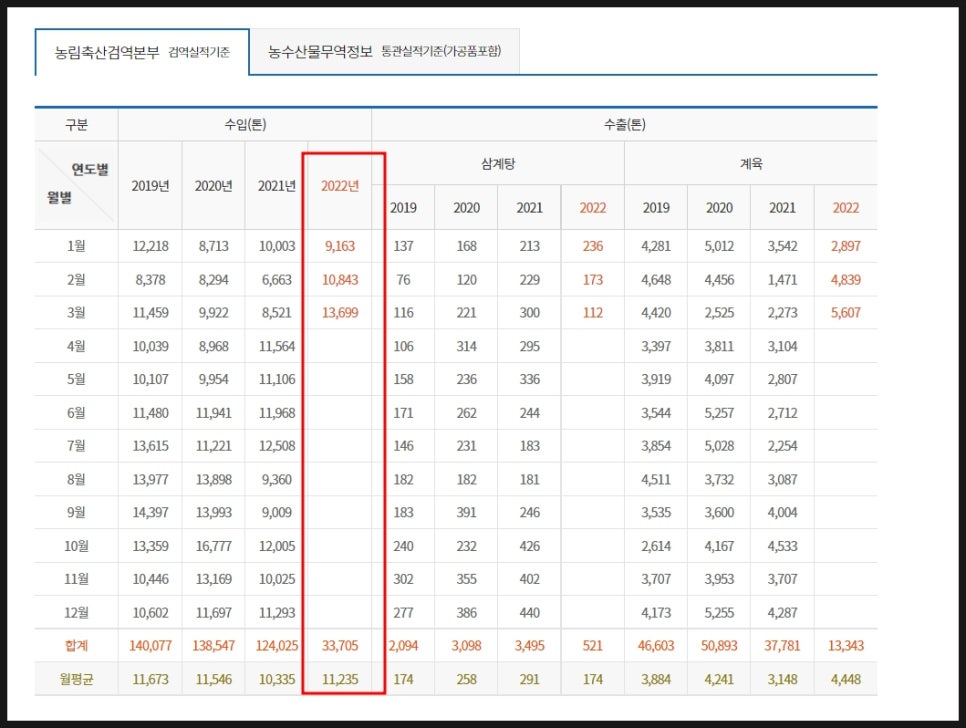Select the 8월 row label

pyautogui.click(x=76, y=479)
